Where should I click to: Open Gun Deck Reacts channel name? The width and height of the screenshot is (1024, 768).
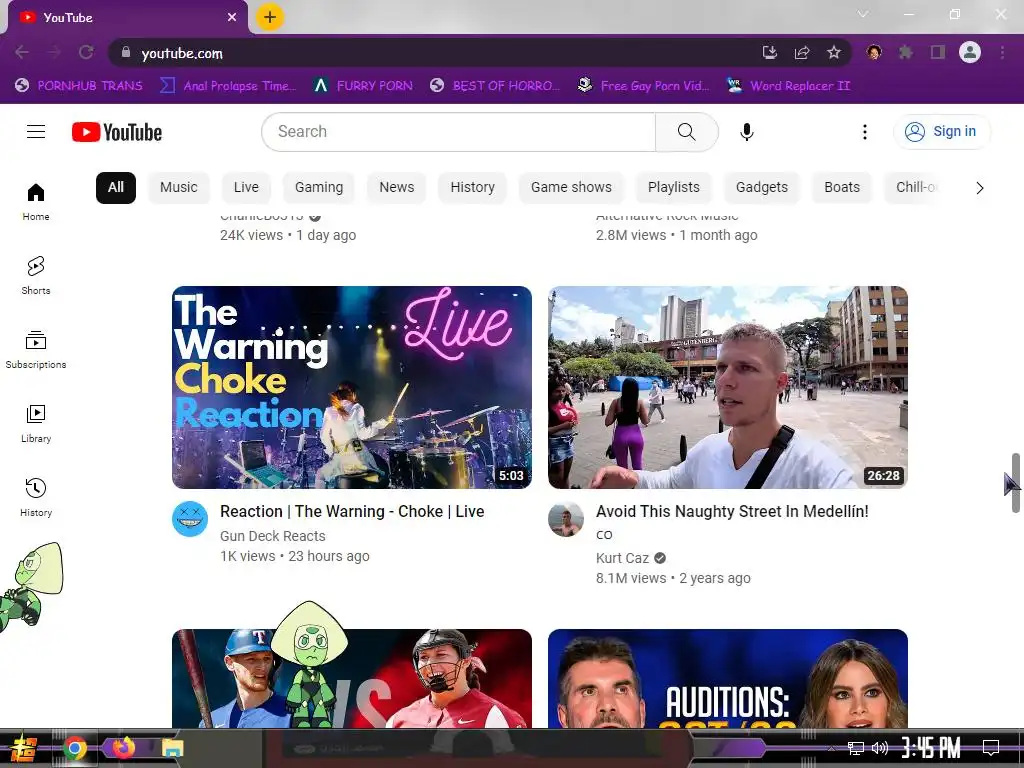pyautogui.click(x=272, y=536)
